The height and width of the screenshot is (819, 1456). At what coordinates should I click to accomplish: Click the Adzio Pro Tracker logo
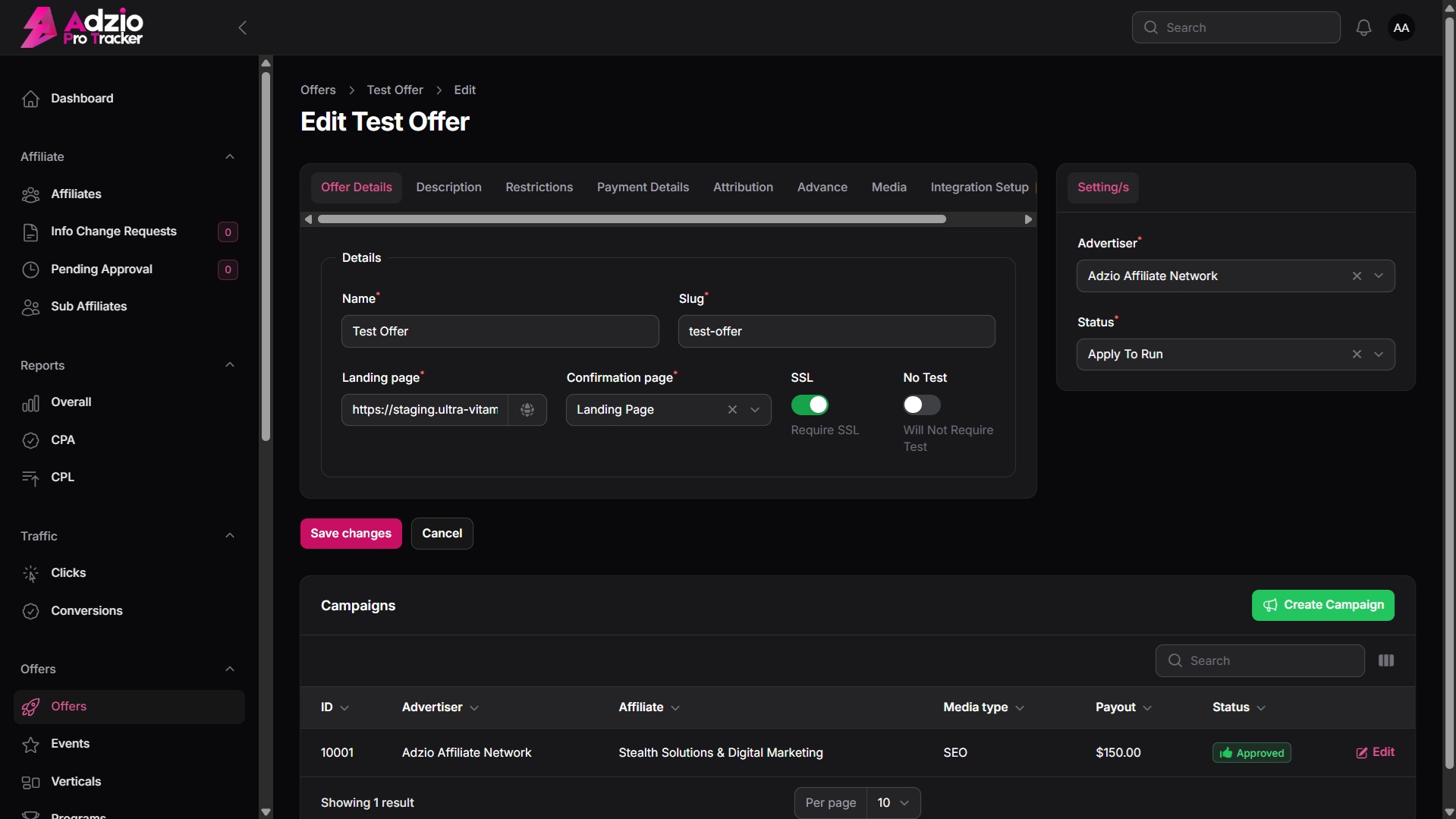click(82, 27)
